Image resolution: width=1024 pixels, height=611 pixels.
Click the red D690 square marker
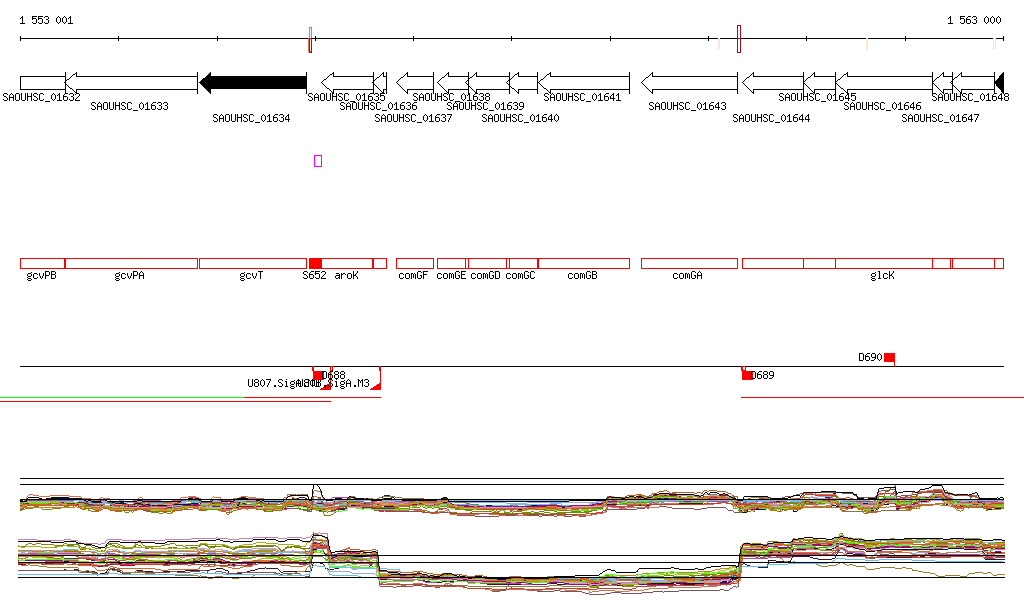(889, 357)
